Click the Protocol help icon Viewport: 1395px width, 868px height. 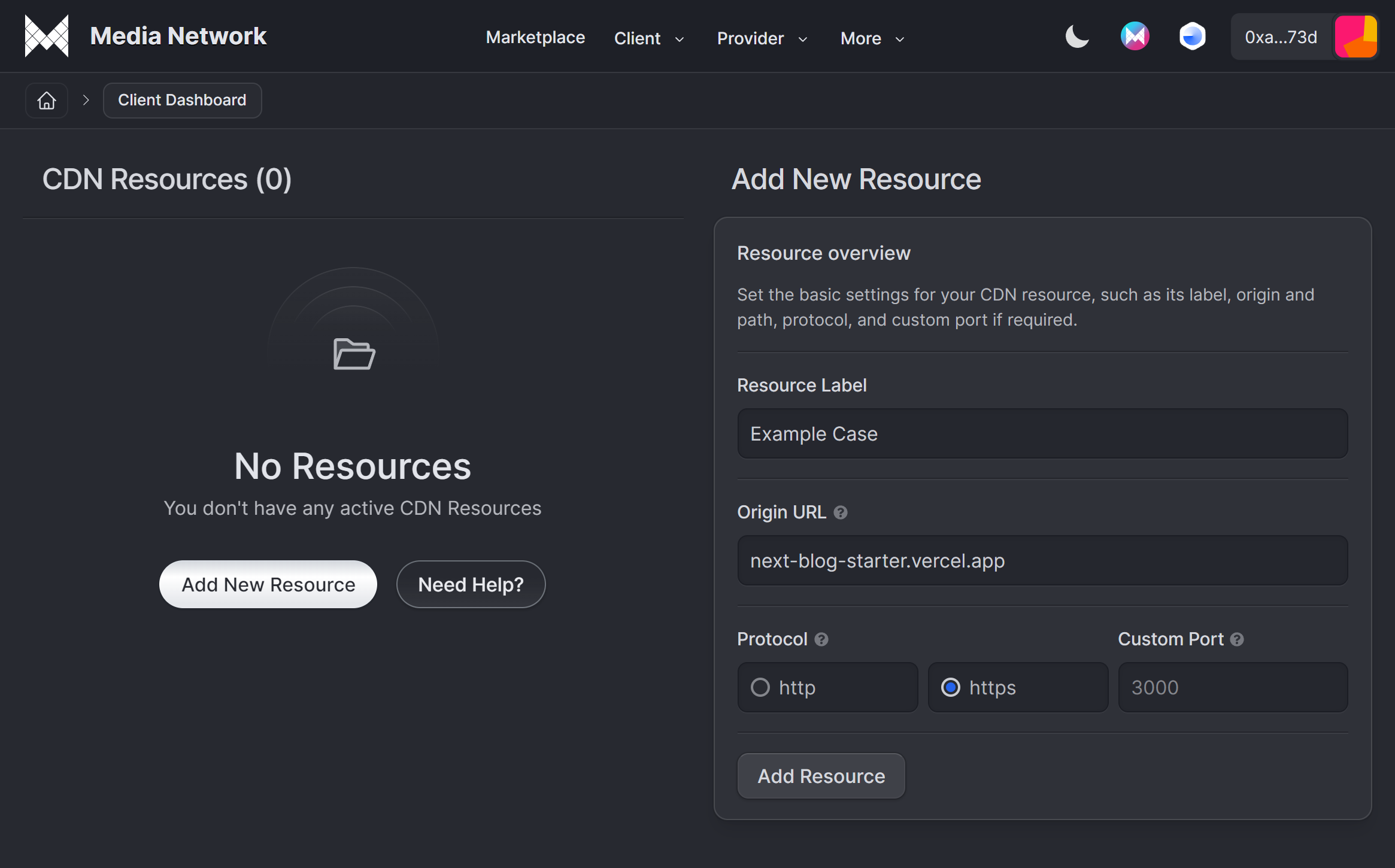click(x=821, y=639)
